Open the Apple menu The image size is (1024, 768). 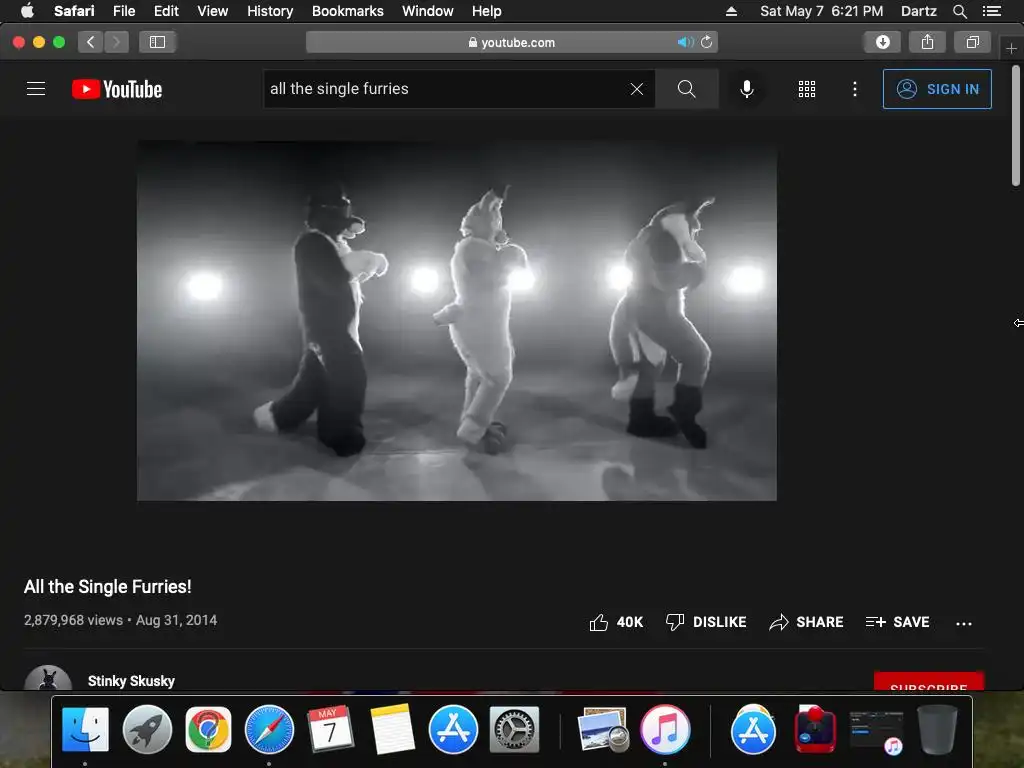tap(27, 11)
